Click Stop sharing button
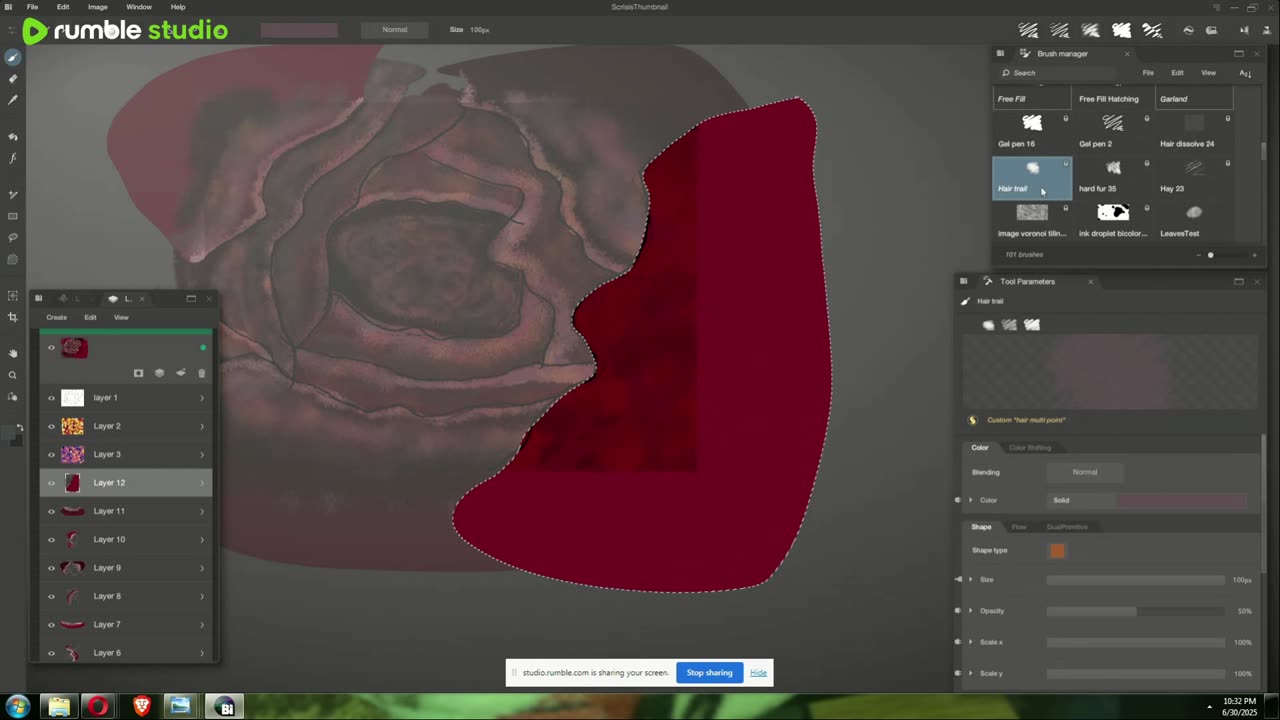 [709, 672]
